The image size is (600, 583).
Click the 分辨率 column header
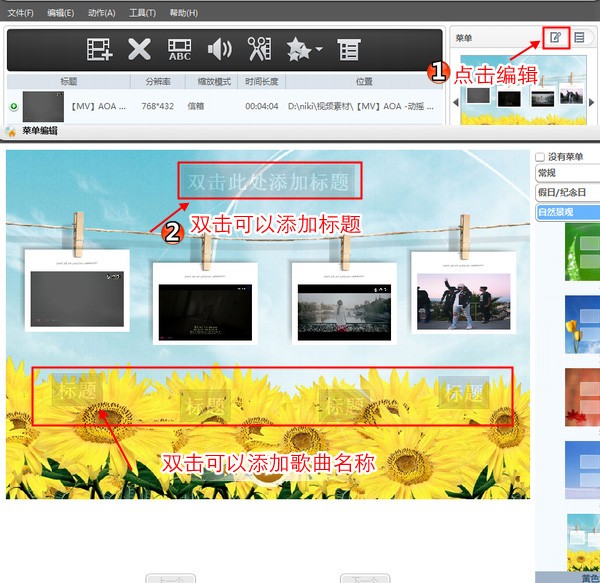click(x=158, y=81)
